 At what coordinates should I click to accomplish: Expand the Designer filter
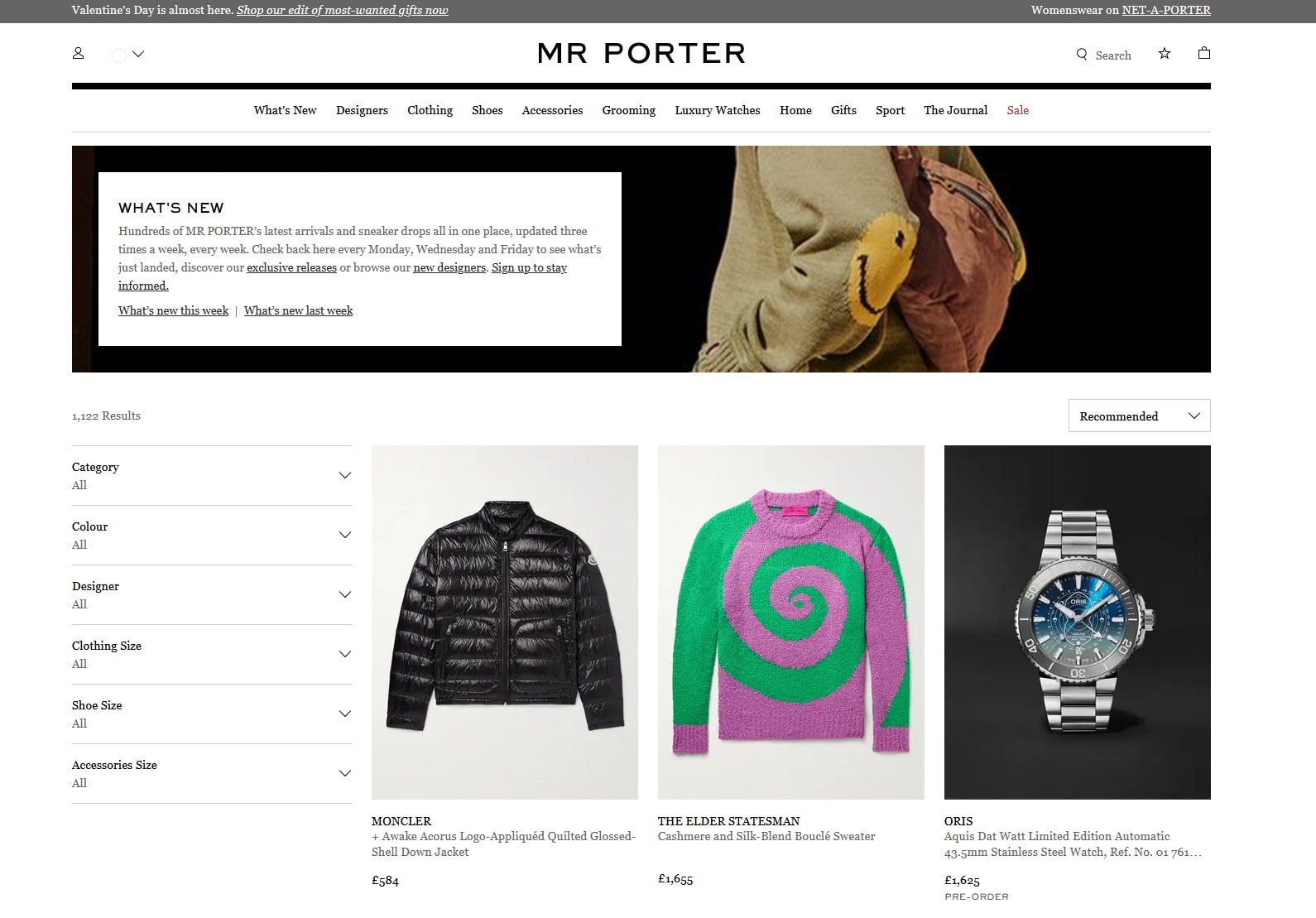click(212, 594)
